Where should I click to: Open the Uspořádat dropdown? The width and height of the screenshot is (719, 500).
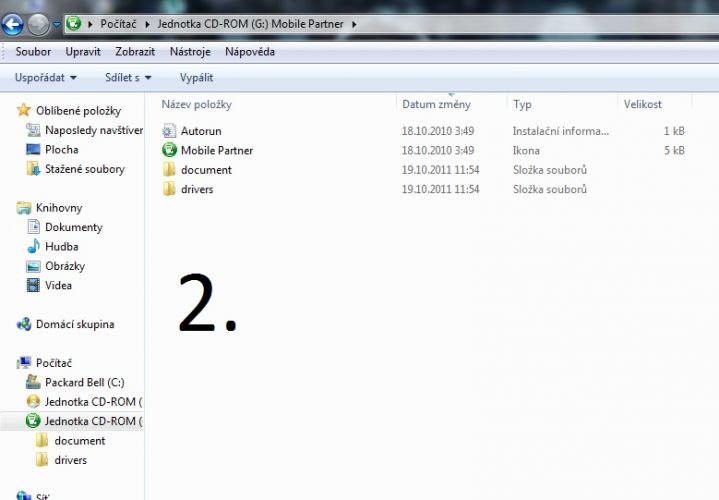(x=45, y=78)
